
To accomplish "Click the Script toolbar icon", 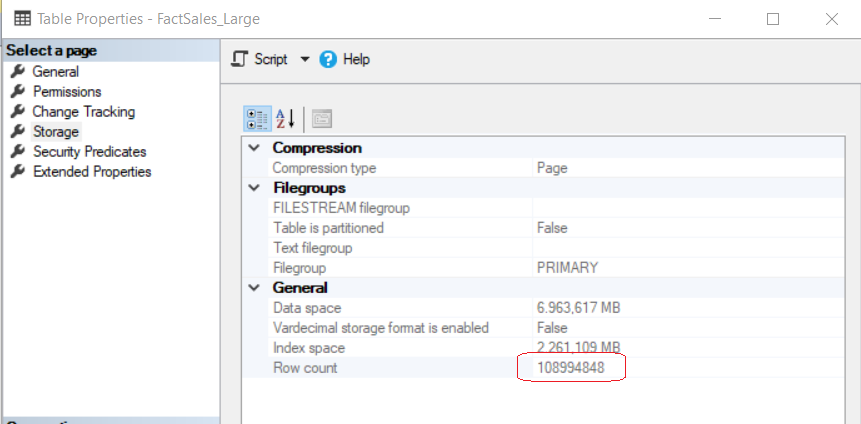I will click(240, 60).
